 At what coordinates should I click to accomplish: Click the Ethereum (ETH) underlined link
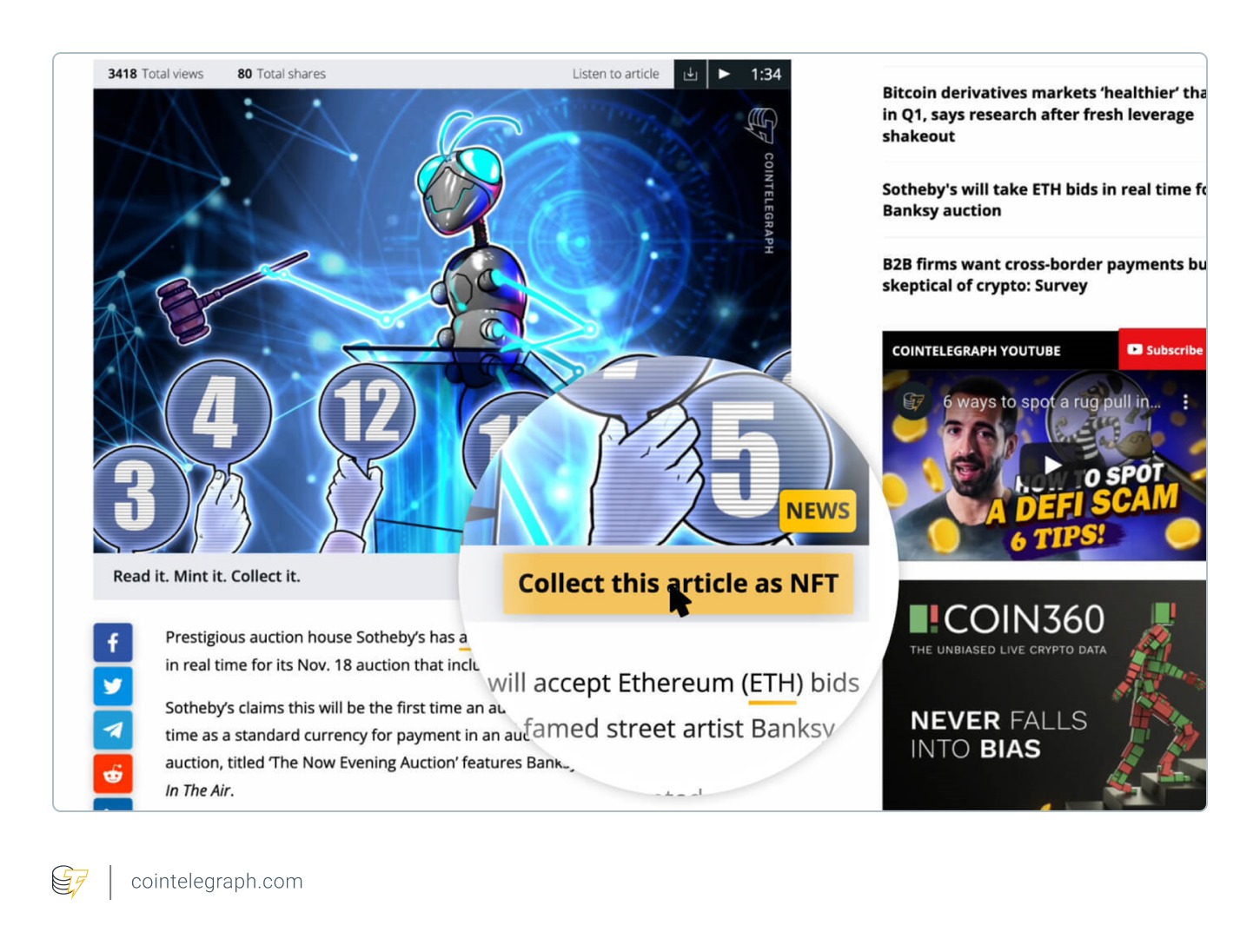coord(772,684)
